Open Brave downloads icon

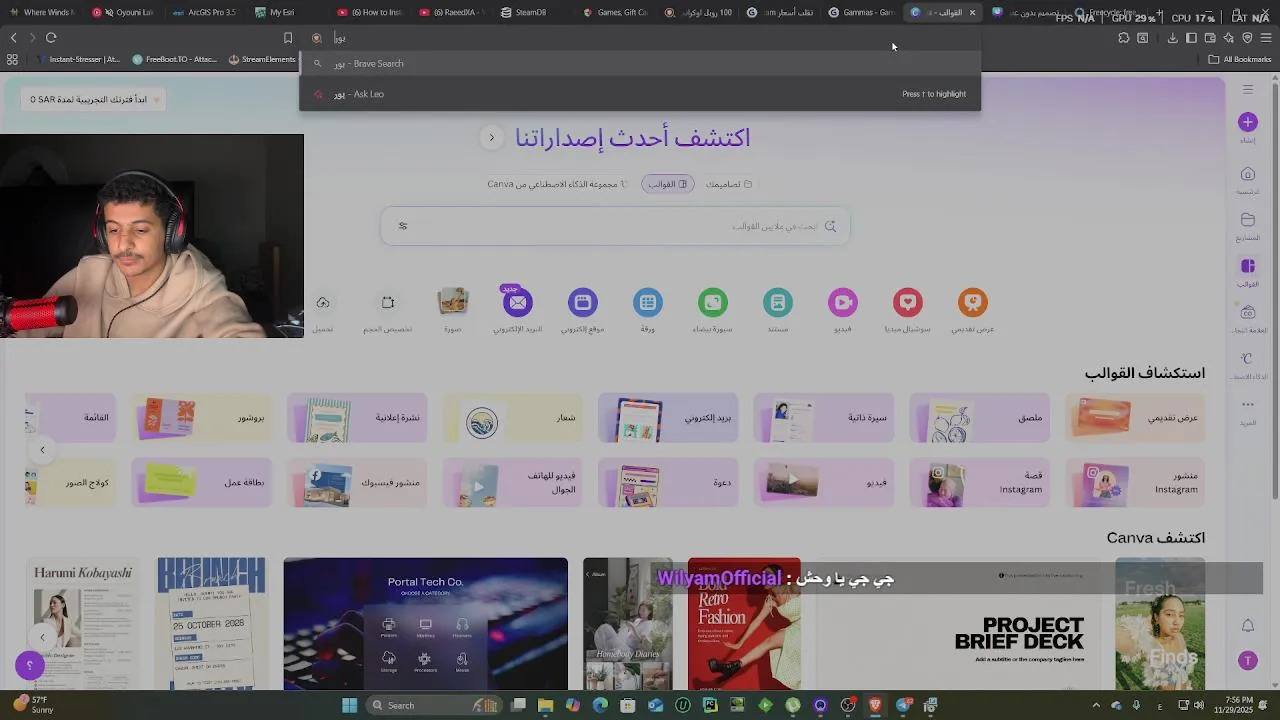point(1172,38)
